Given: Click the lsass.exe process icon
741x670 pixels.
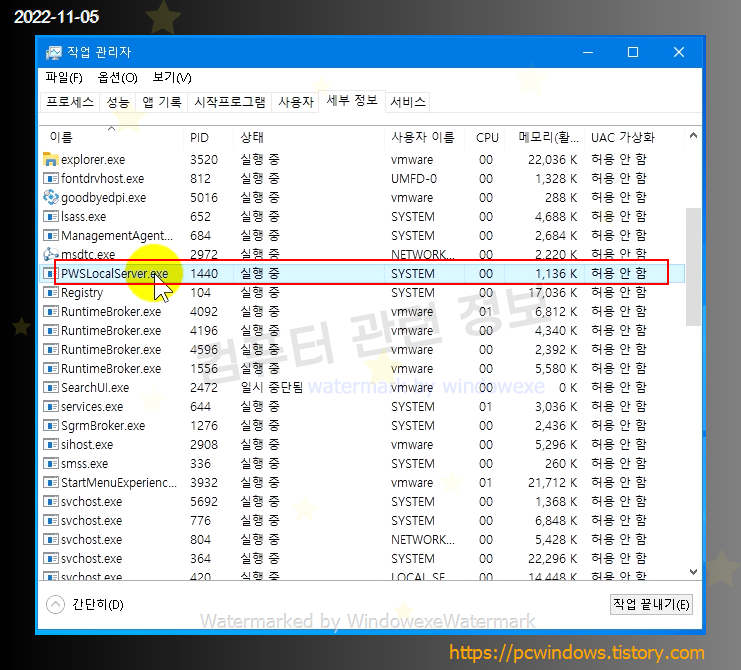Looking at the screenshot, I should [51, 216].
